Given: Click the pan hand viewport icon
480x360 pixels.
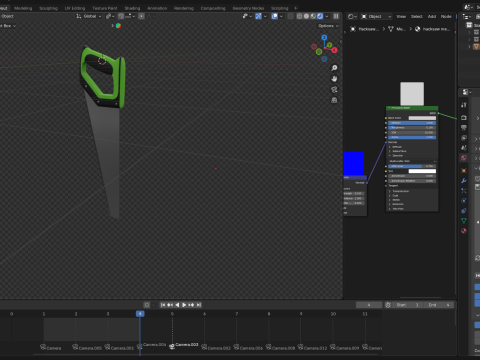Looking at the screenshot, I should pyautogui.click(x=334, y=79).
